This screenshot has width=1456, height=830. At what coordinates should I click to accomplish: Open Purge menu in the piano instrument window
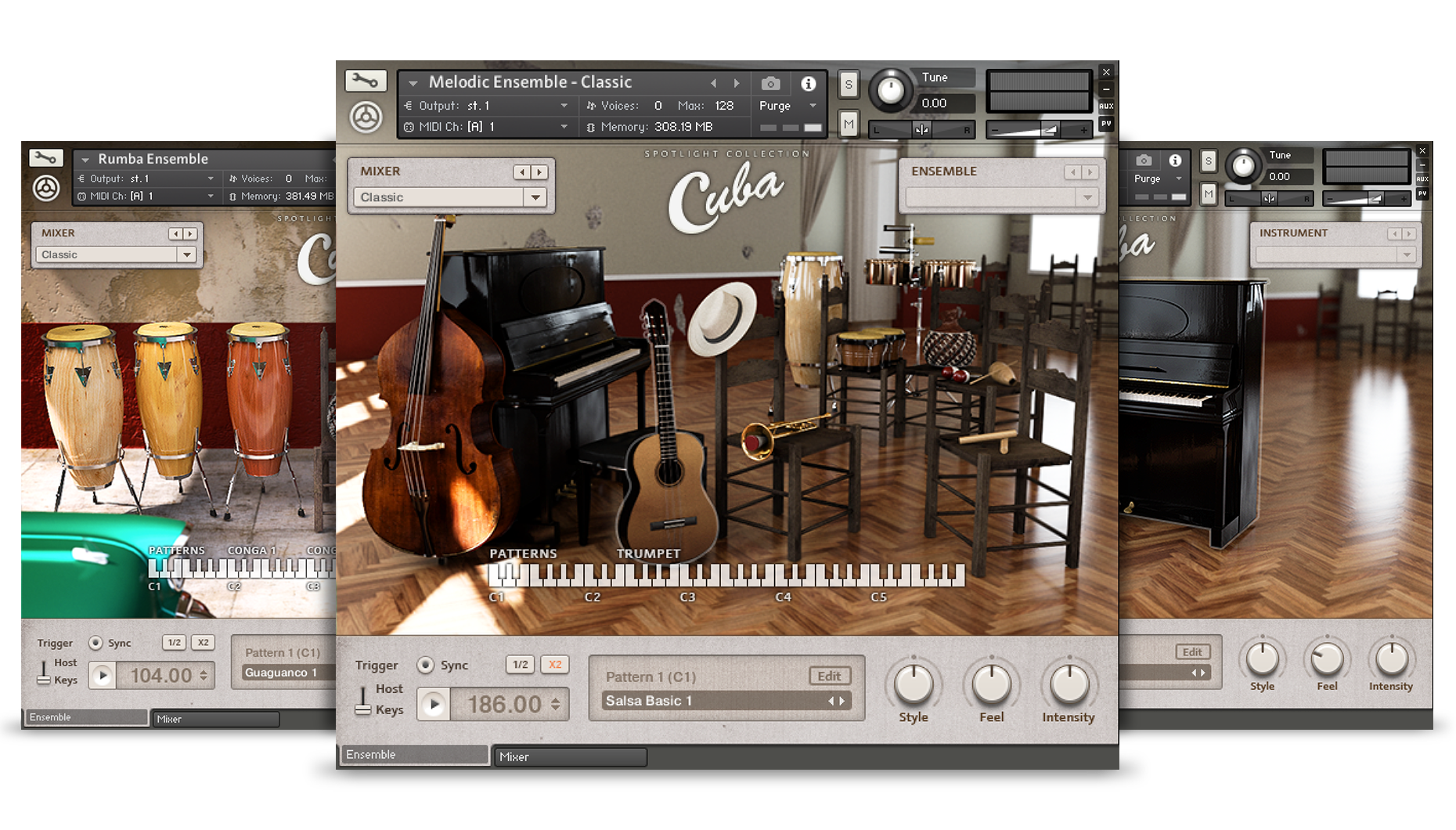pyautogui.click(x=1157, y=179)
